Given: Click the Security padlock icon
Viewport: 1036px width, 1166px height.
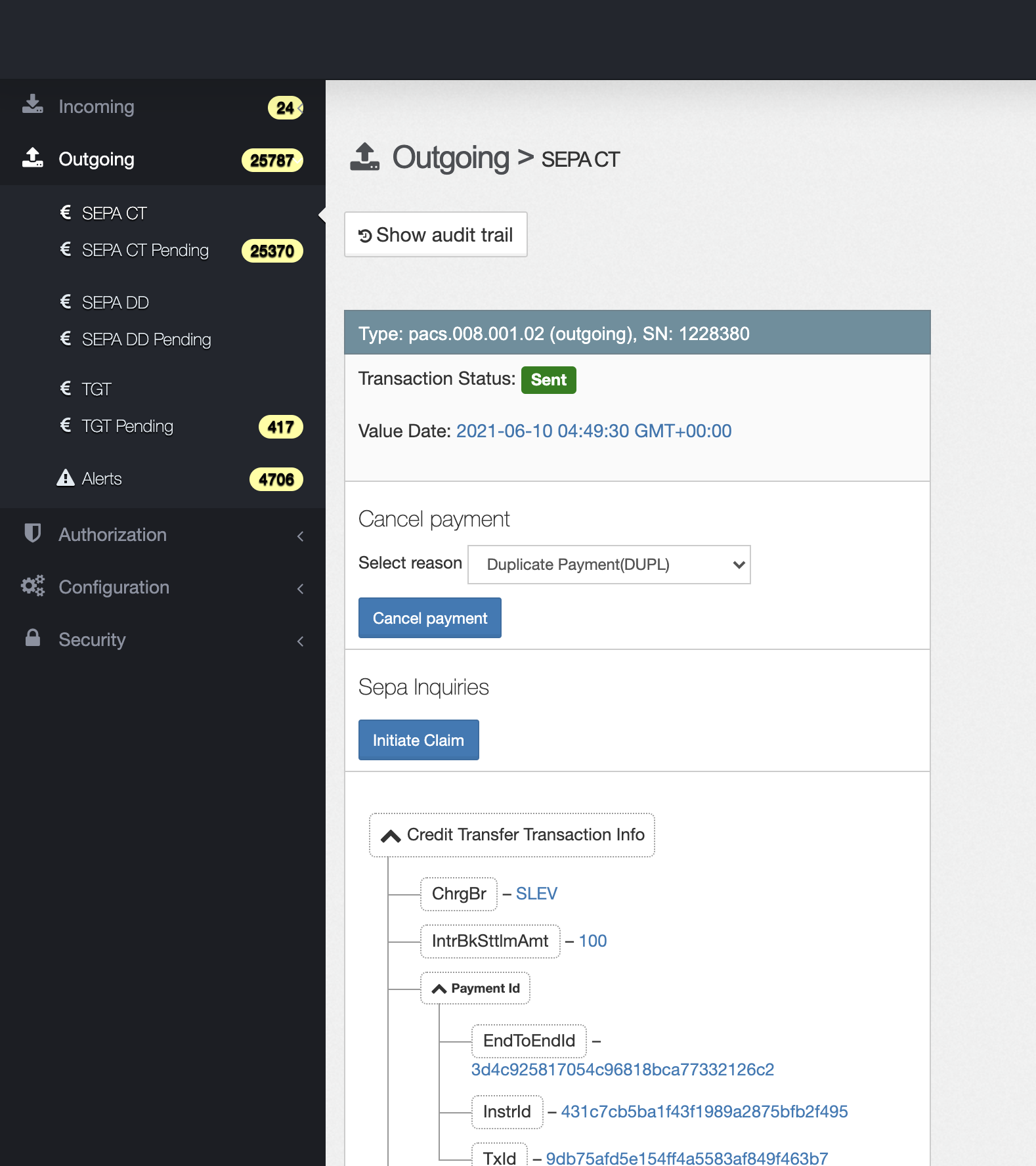Looking at the screenshot, I should click(x=33, y=638).
